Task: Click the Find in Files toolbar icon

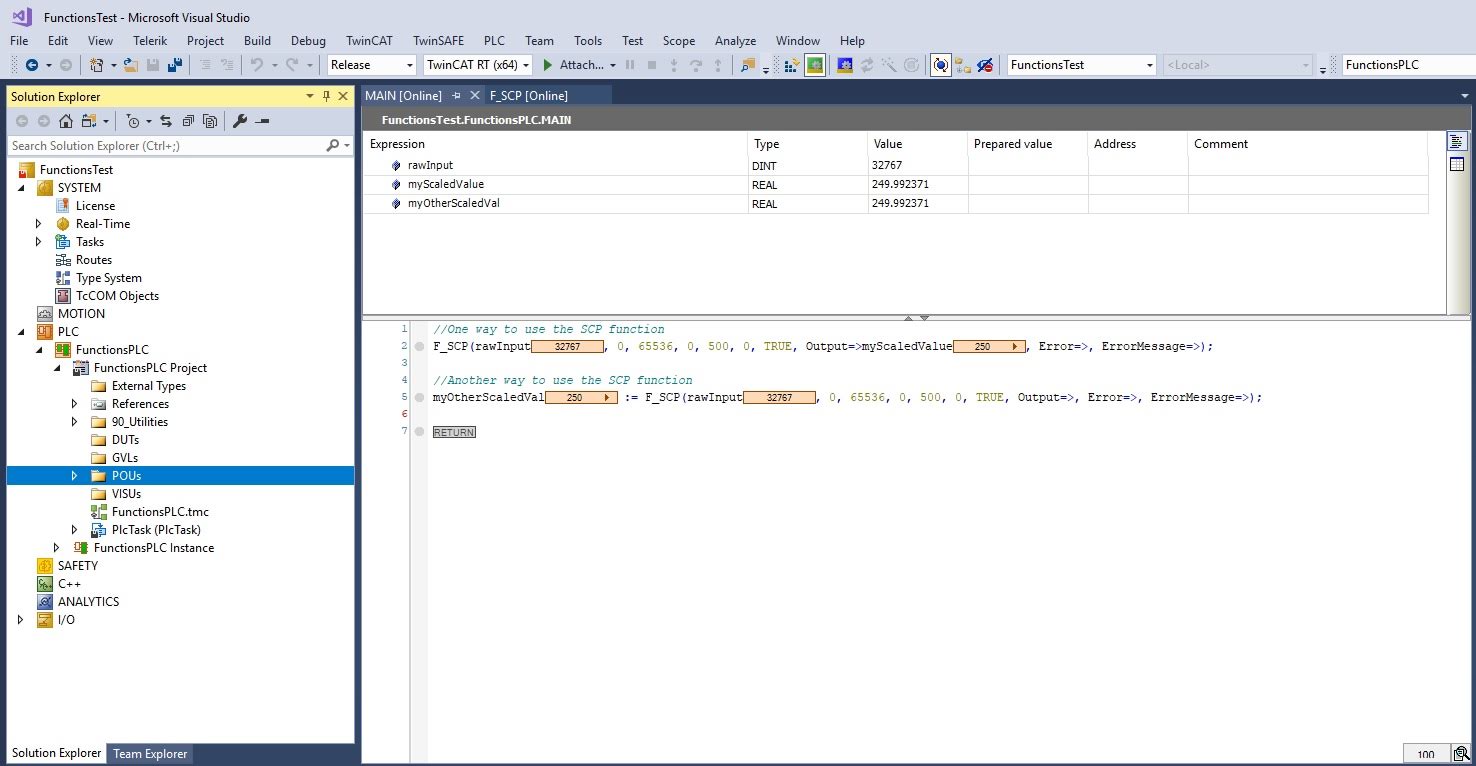Action: [747, 65]
